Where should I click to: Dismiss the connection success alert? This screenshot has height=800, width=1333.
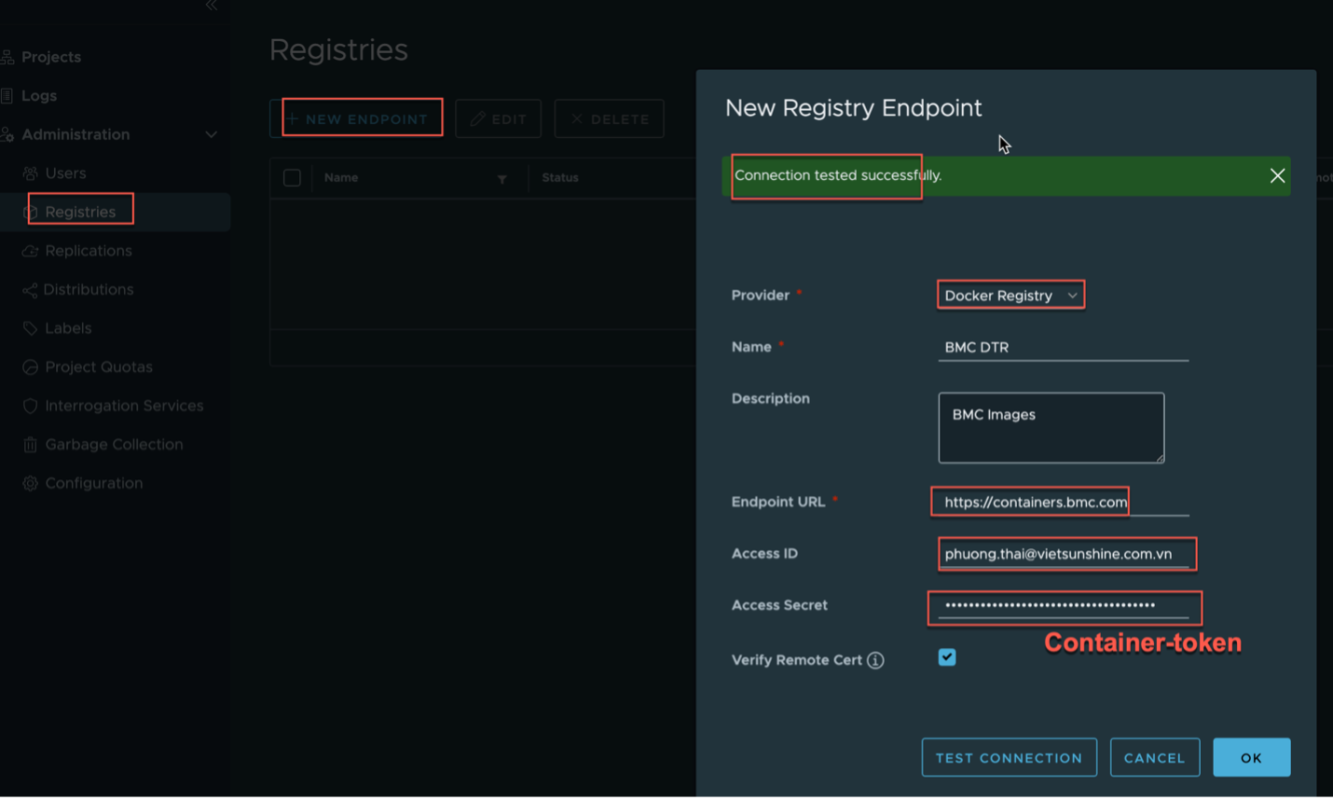pyautogui.click(x=1277, y=176)
